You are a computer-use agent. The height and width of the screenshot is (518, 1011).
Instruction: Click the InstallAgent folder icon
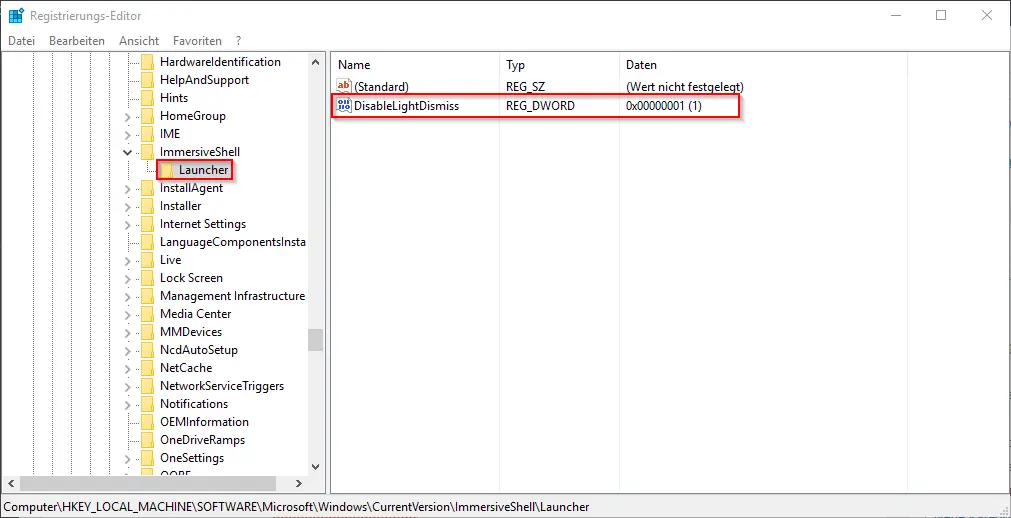tap(148, 188)
